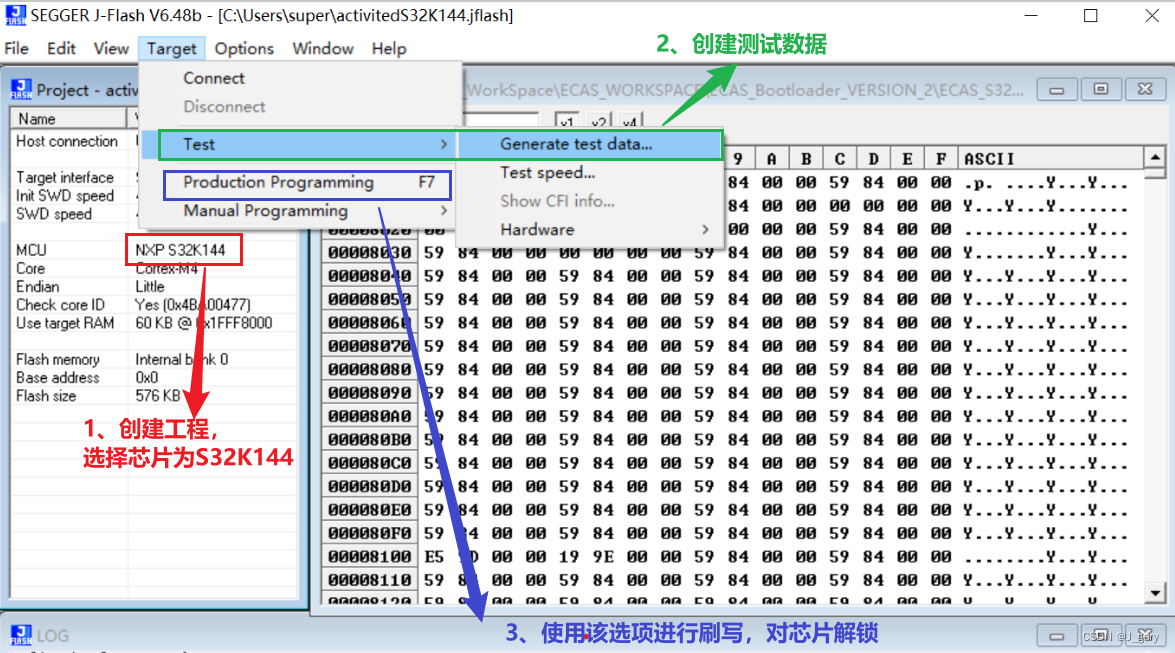The image size is (1175, 653).
Task: Select the Init SWD speed row
Action: click(x=153, y=196)
